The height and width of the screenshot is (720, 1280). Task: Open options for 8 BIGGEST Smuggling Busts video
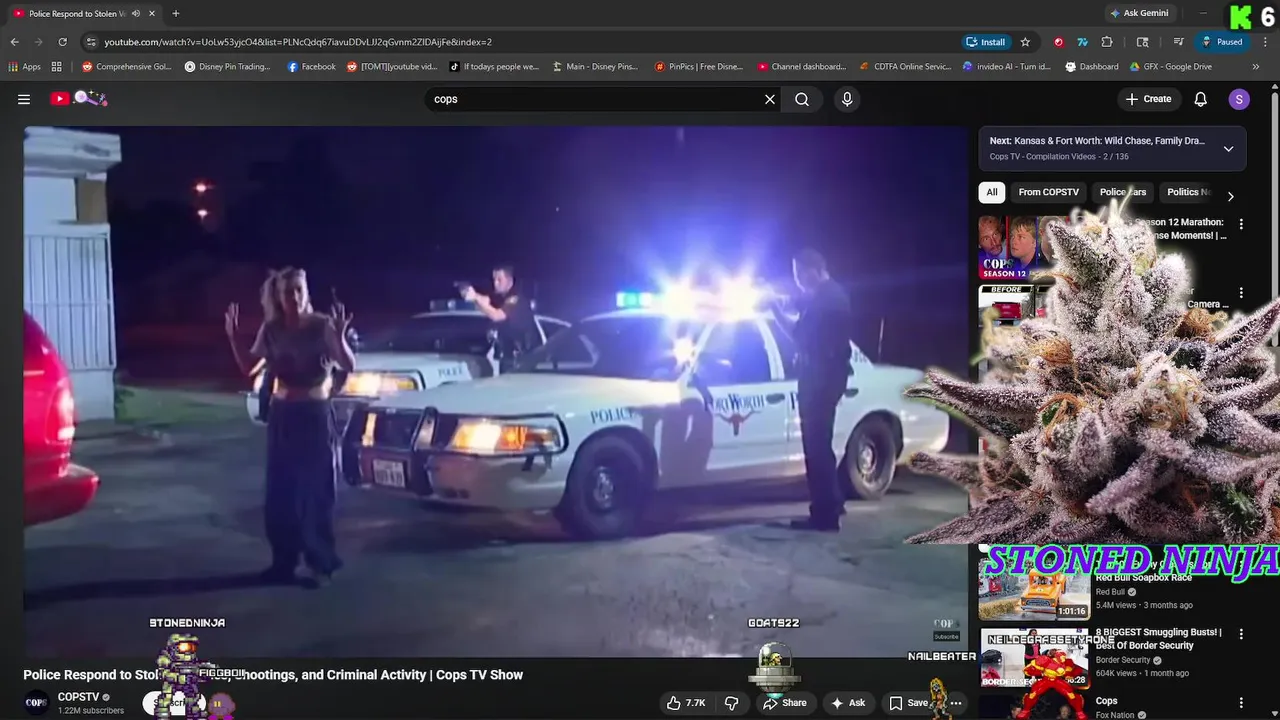(1241, 634)
